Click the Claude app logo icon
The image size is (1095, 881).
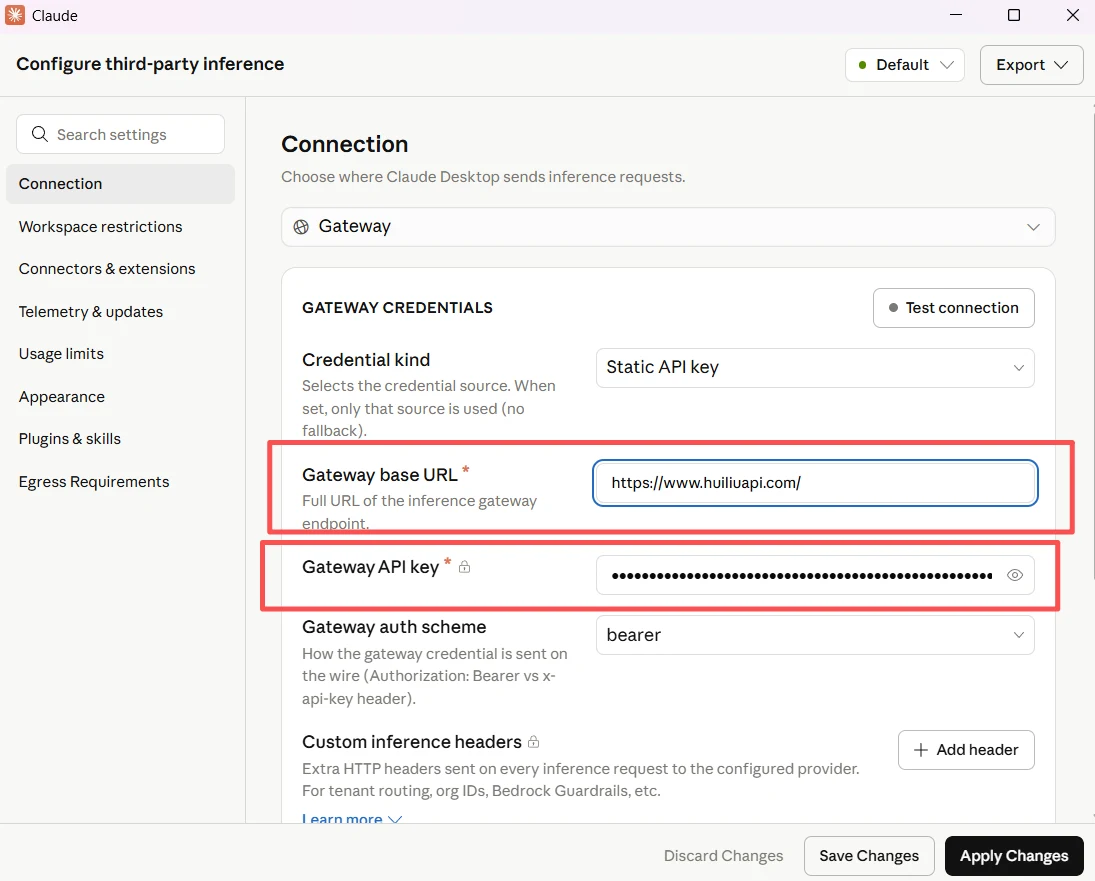pos(15,15)
